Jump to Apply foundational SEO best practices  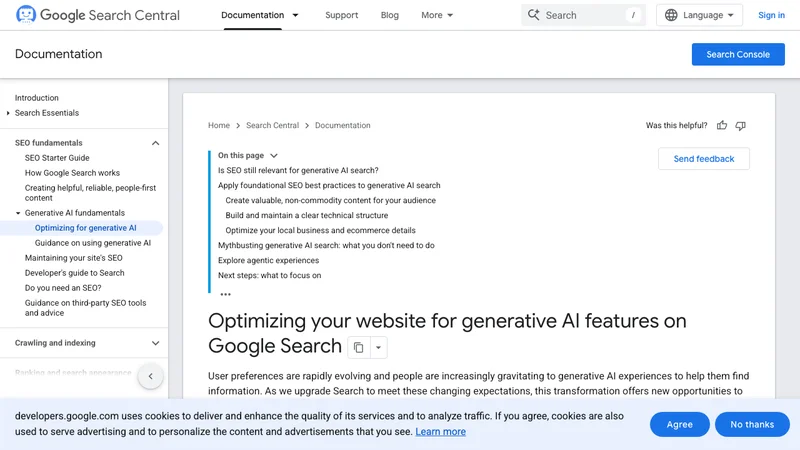point(329,185)
